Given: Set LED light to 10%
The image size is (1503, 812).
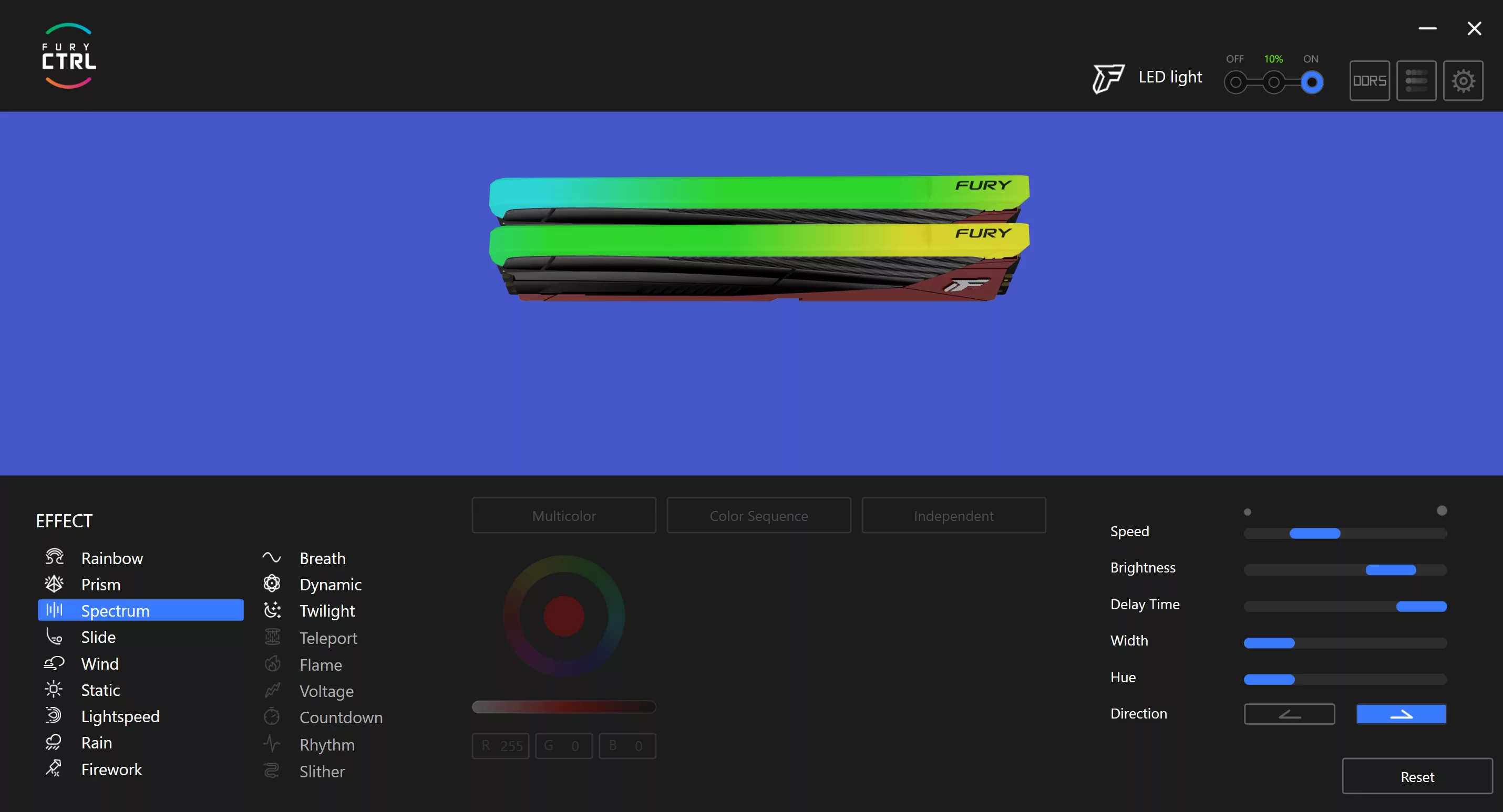Looking at the screenshot, I should click(x=1274, y=82).
